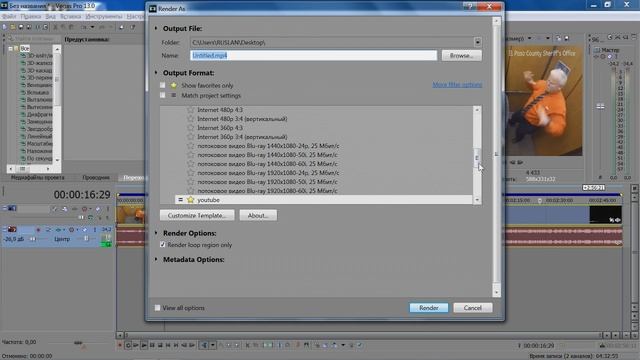Screen dimensions: 640x360
Task: Click the 00:00:16:29 timecode display
Action: [82, 195]
